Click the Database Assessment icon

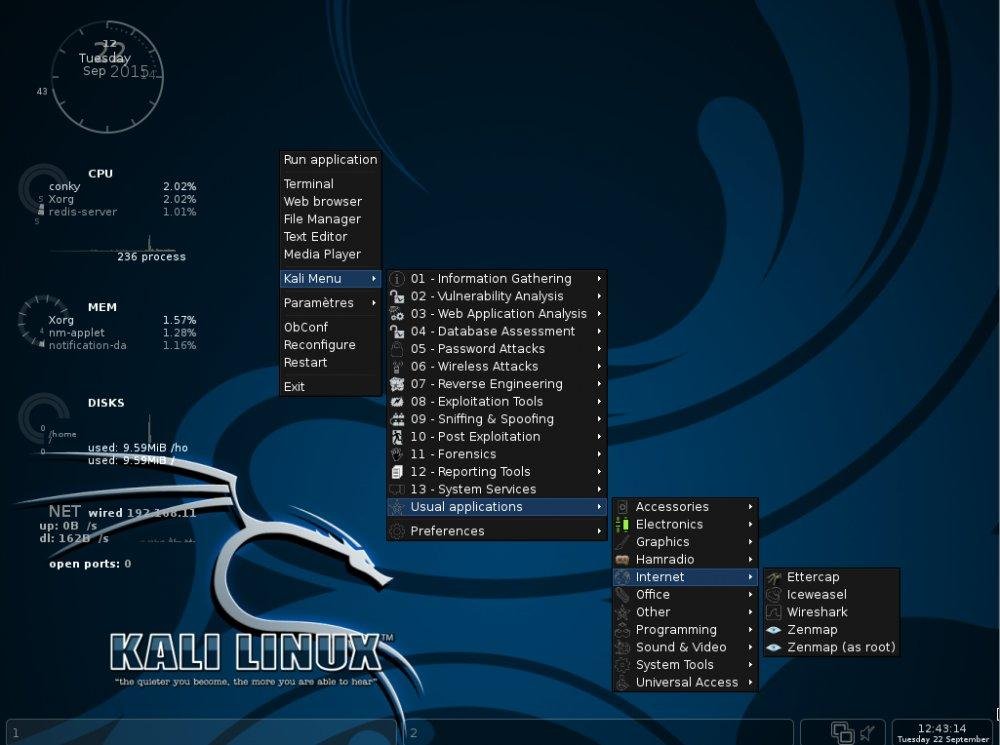pyautogui.click(x=397, y=332)
